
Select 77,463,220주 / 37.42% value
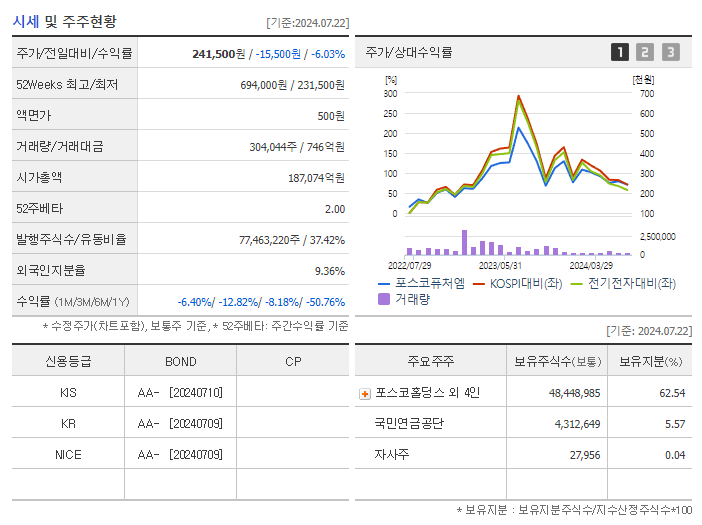292,240
